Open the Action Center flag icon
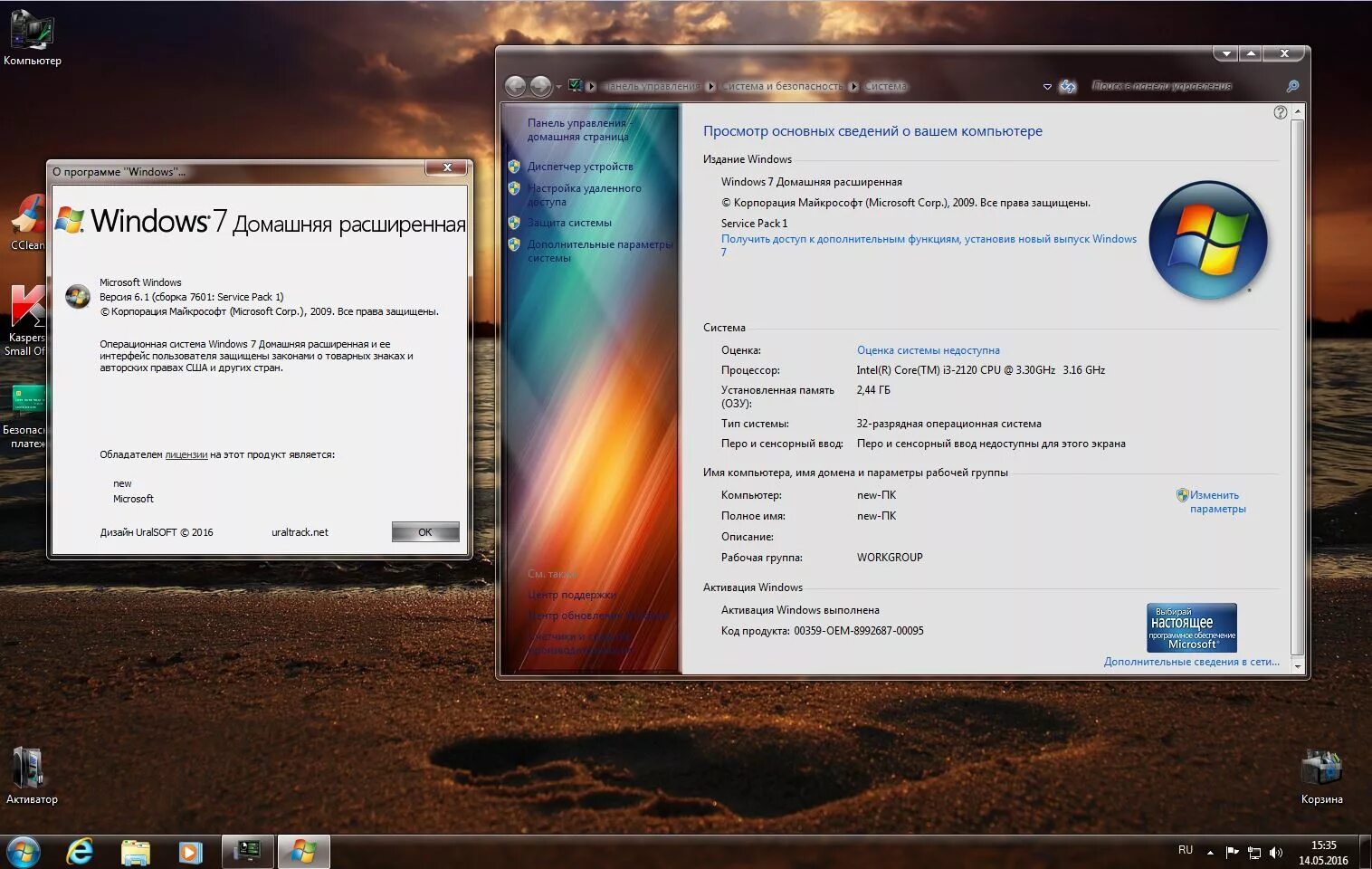The width and height of the screenshot is (1372, 869). click(x=1232, y=852)
